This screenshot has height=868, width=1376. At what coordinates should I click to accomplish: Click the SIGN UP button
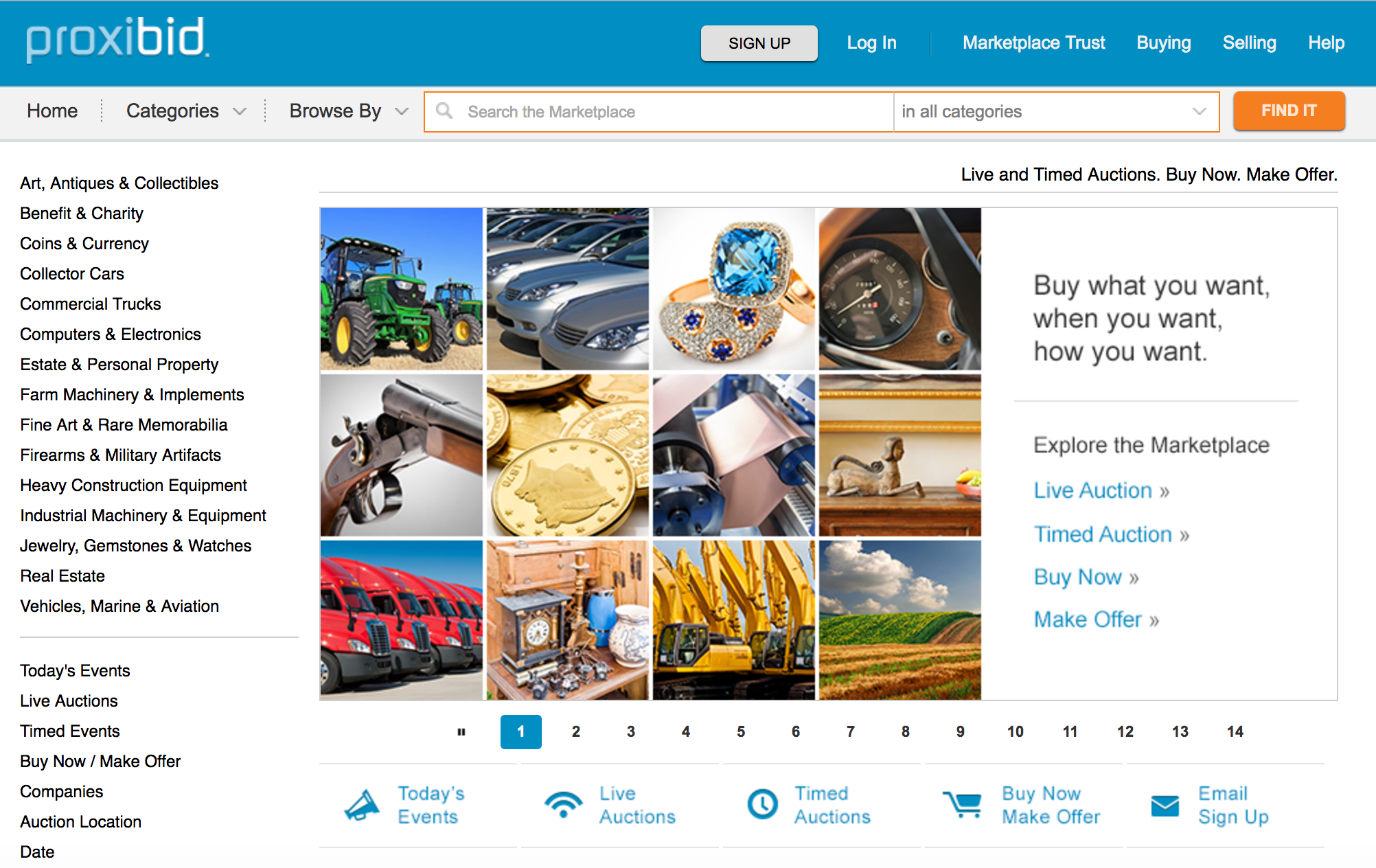[759, 43]
